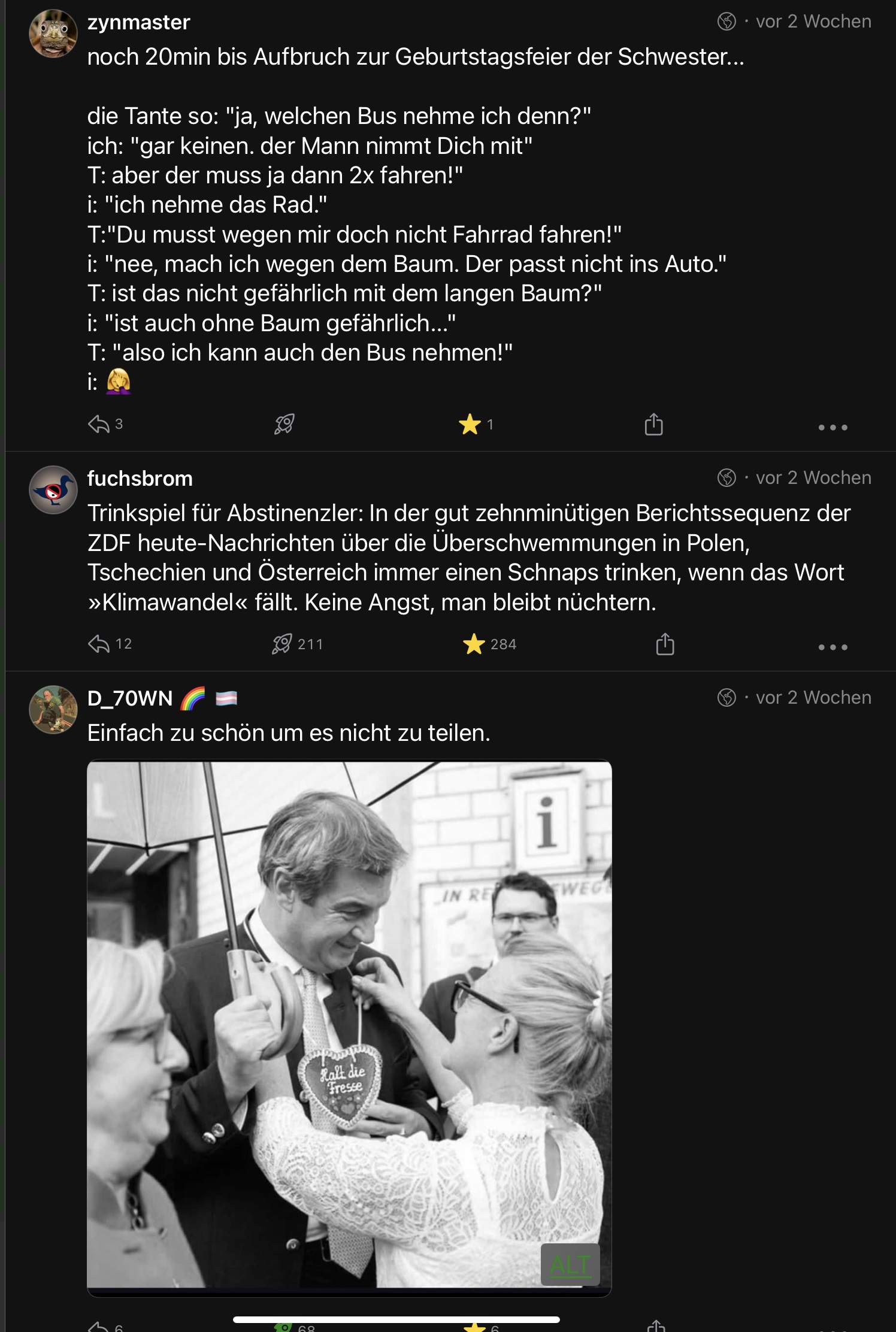This screenshot has height=1332, width=896.
Task: Show ALT text of the image
Action: coord(570,1266)
